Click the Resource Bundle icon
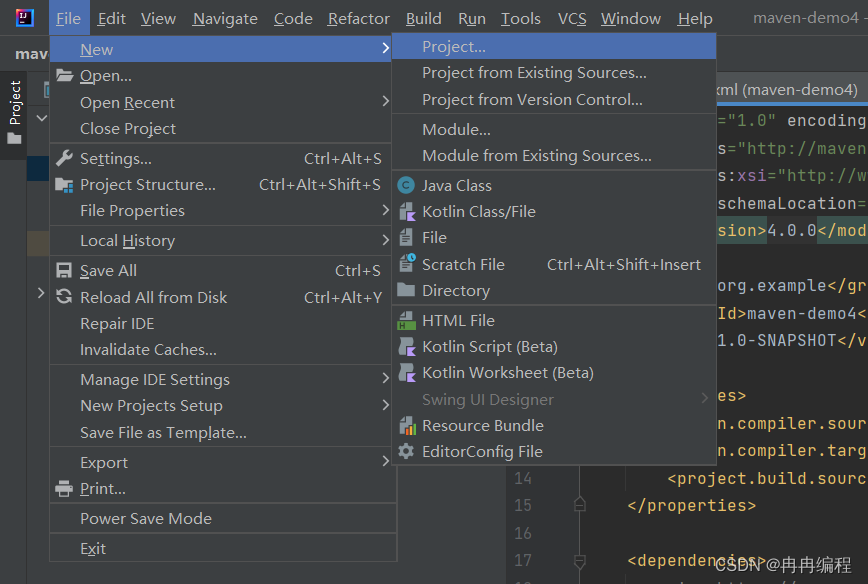This screenshot has width=868, height=584. point(407,426)
